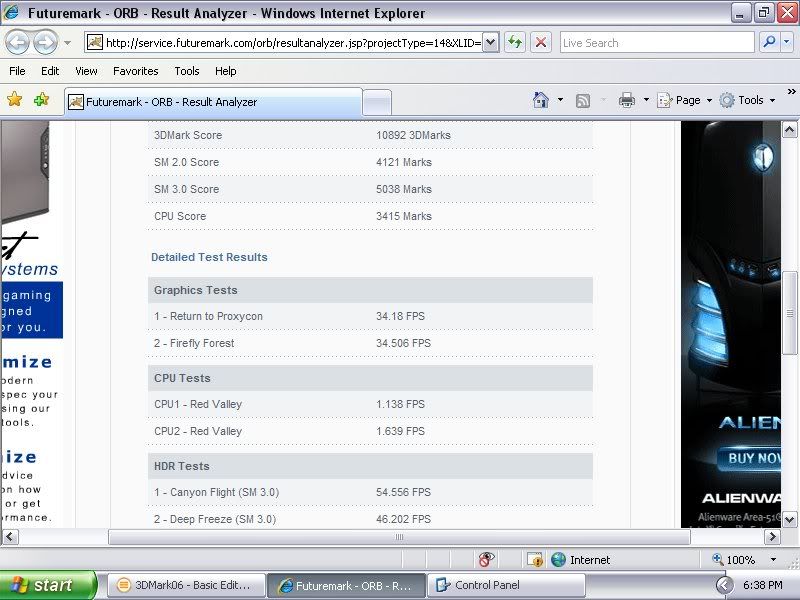Click the status bar security warning icon

coord(535,560)
